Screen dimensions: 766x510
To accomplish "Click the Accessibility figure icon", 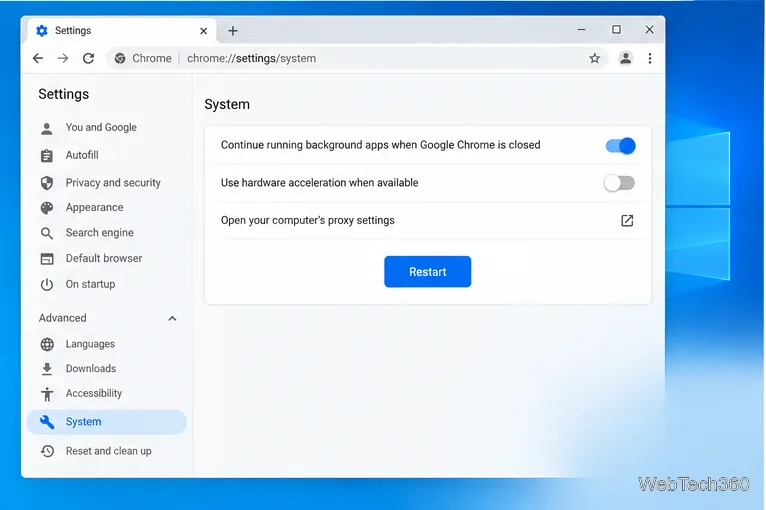I will pos(47,394).
